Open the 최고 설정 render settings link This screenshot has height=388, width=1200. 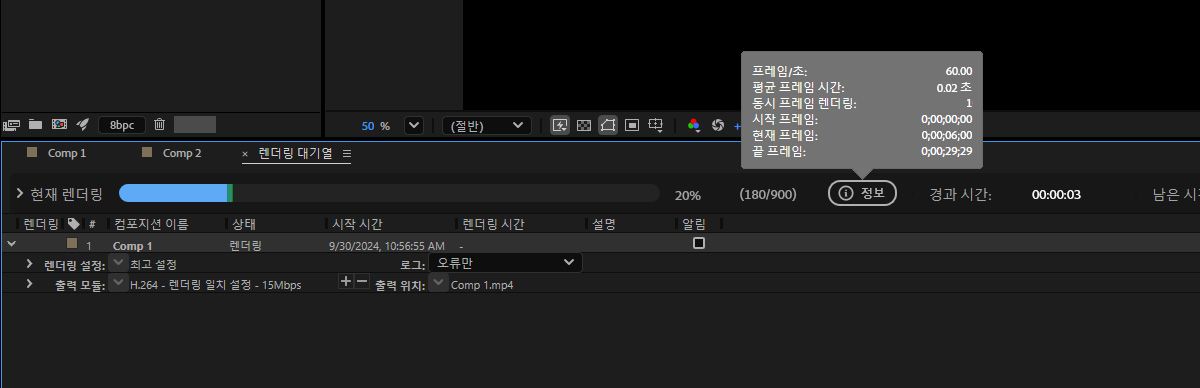tap(153, 264)
